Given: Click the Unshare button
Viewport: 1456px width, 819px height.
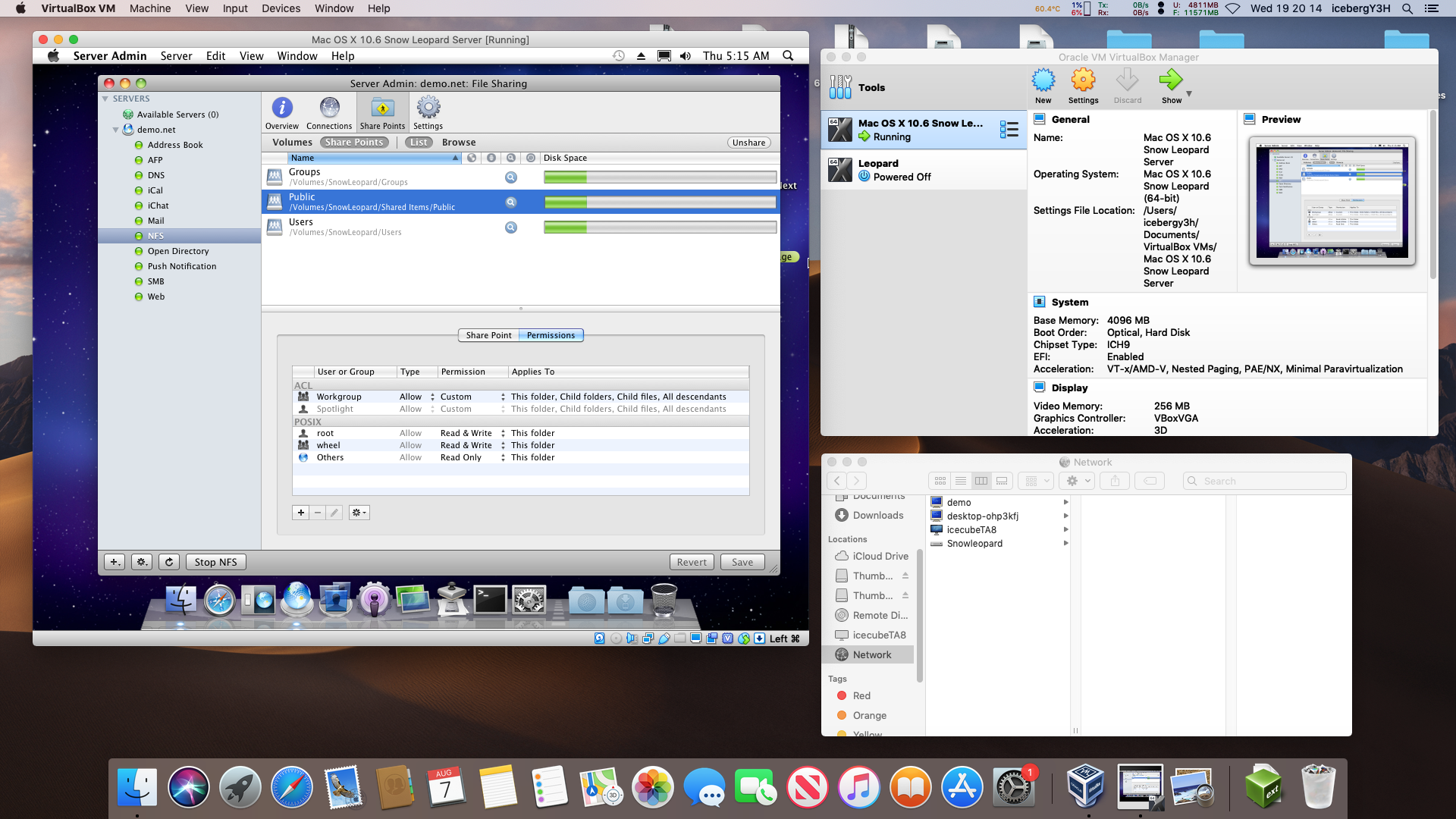Looking at the screenshot, I should pyautogui.click(x=748, y=143).
